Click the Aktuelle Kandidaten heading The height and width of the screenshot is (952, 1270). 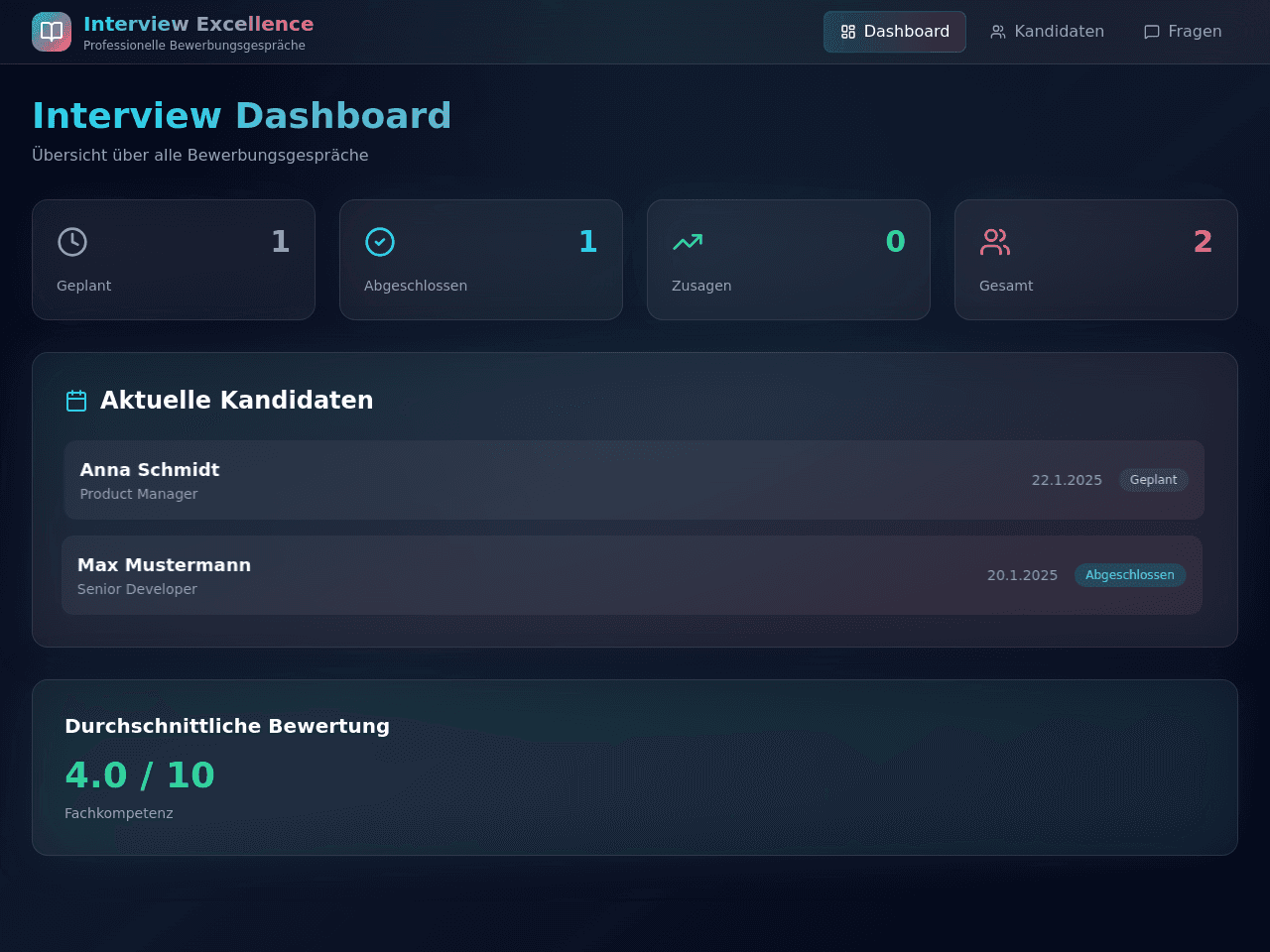coord(237,401)
